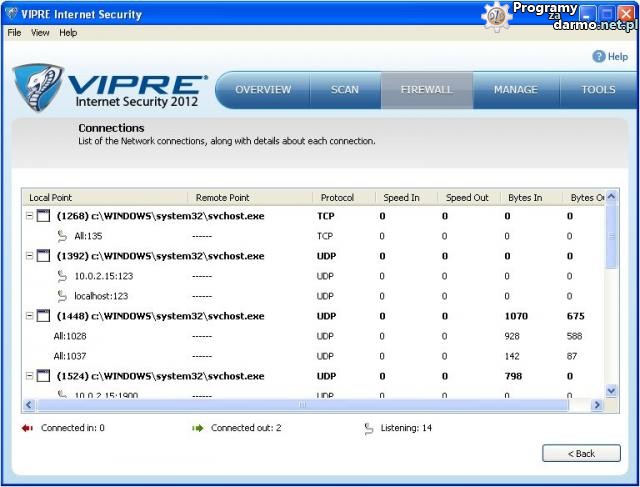Open the File menu
The height and width of the screenshot is (487, 640).
tap(14, 32)
